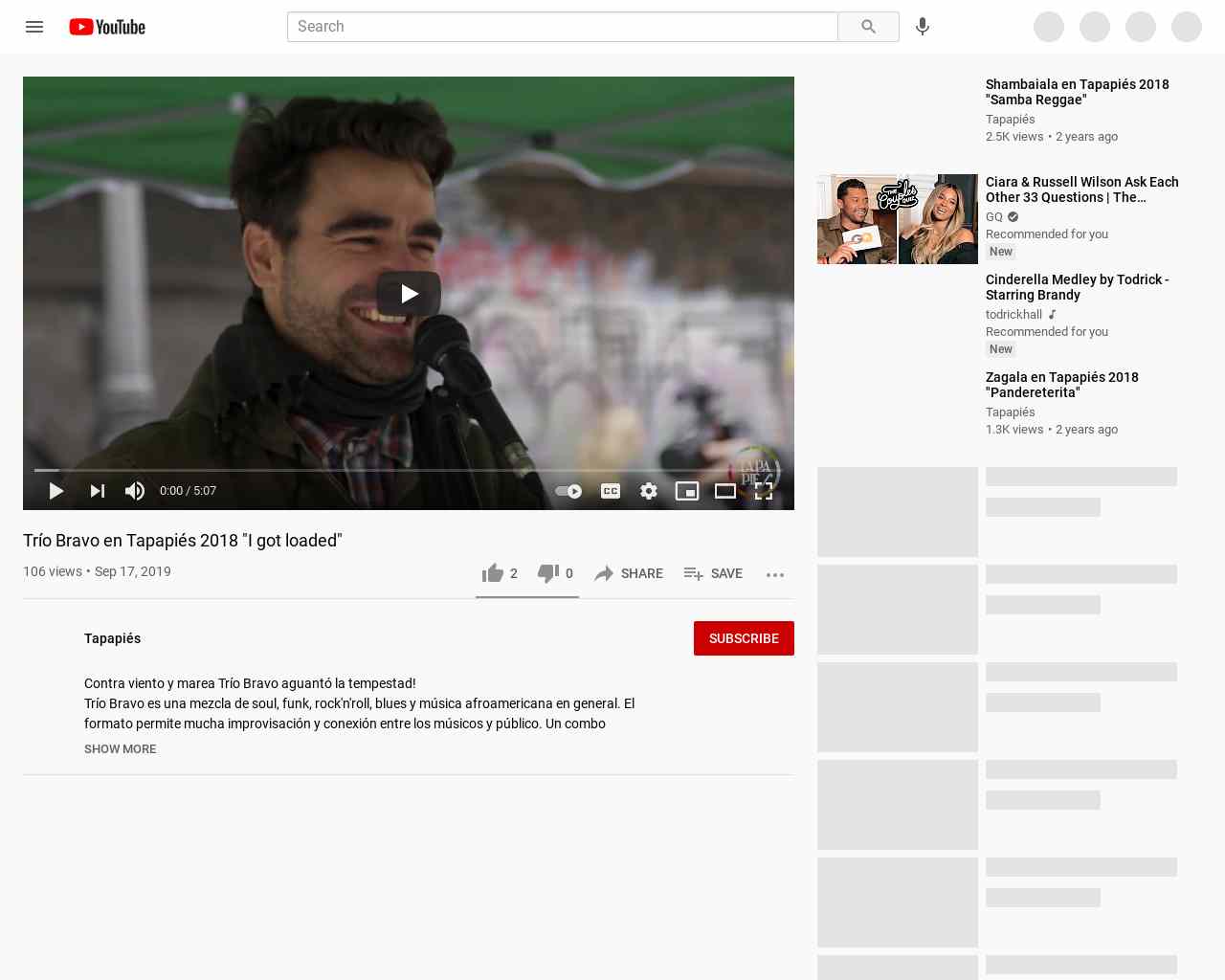Skip to next video
Viewport: 1225px width, 980px height.
click(97, 491)
